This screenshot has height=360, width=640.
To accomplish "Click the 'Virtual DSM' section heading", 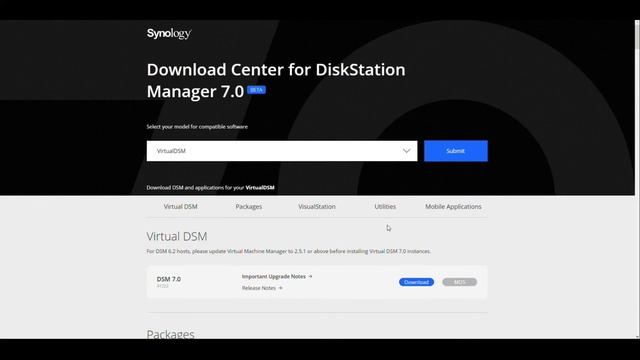I will point(177,236).
